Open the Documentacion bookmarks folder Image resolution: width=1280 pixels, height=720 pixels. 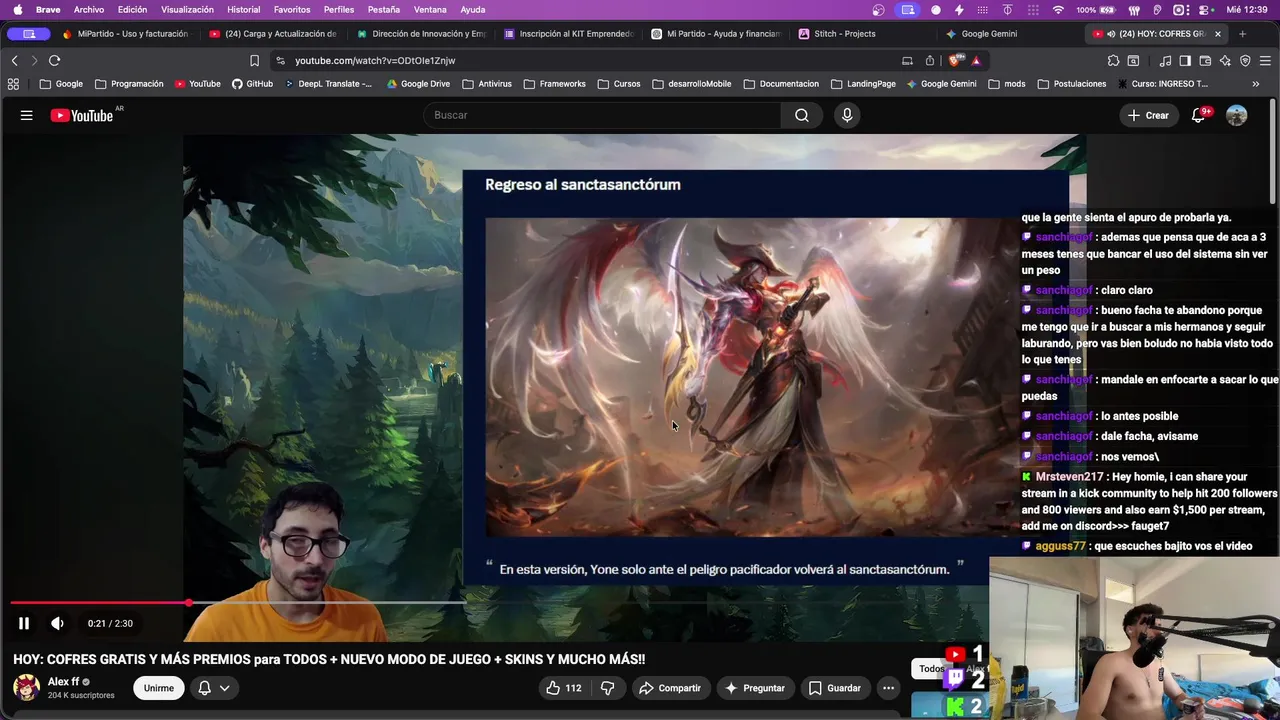[781, 84]
